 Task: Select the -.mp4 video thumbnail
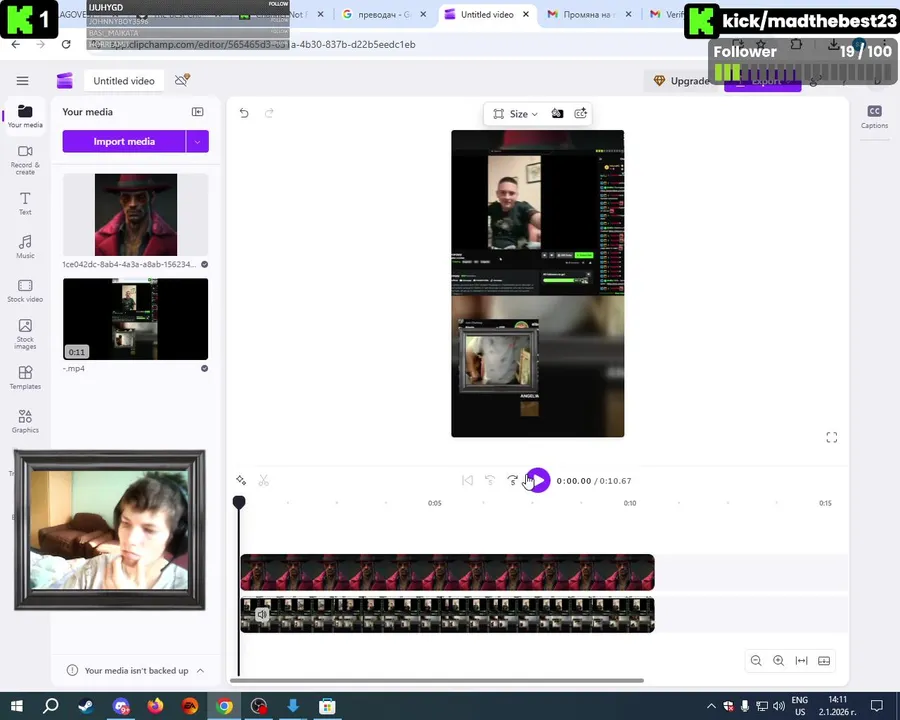pos(135,319)
